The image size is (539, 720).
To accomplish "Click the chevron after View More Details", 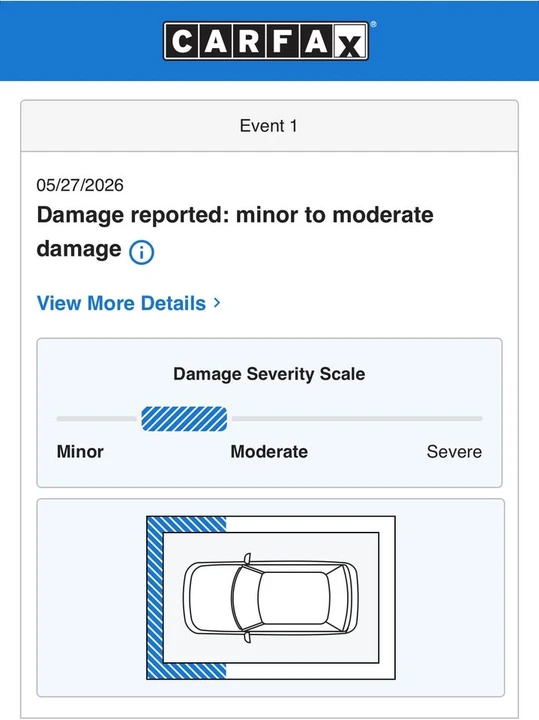I will click(217, 303).
